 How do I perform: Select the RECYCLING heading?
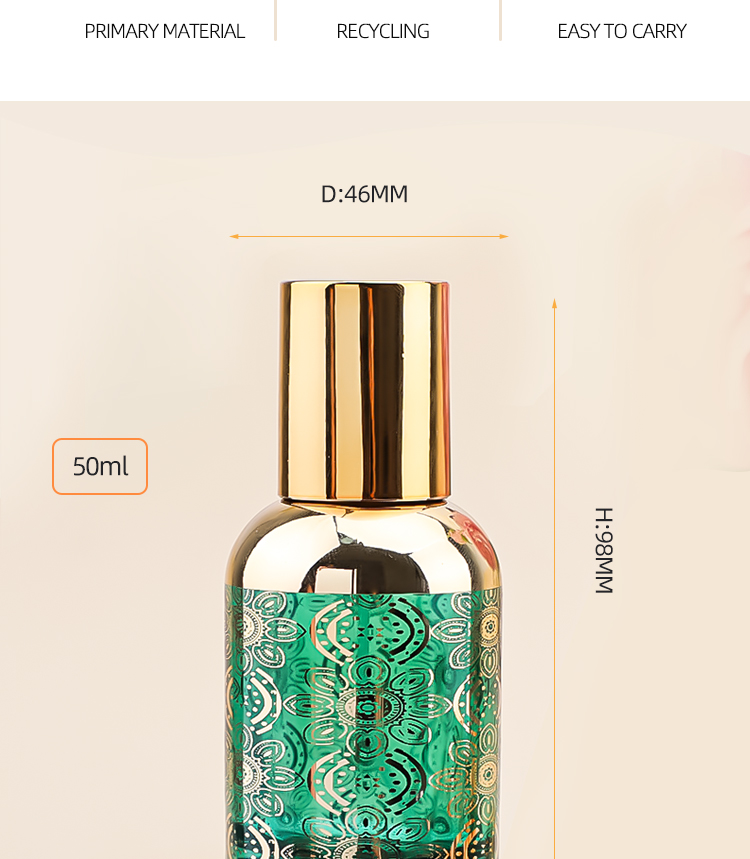coord(383,31)
